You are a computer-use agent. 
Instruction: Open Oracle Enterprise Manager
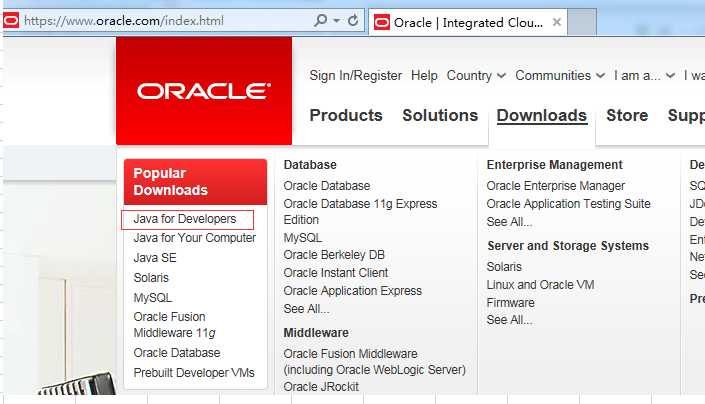(x=556, y=186)
